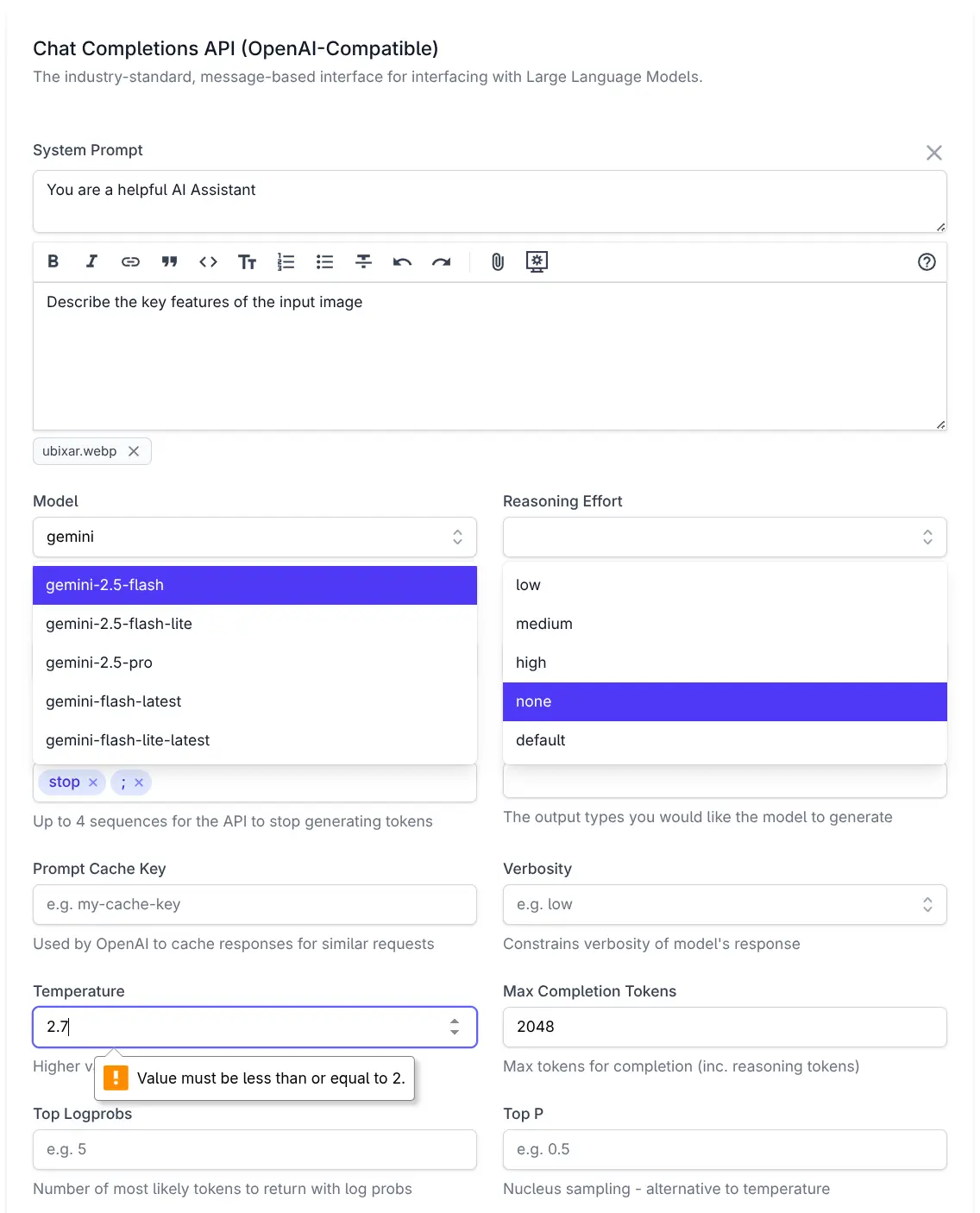
Task: Open the Verbosity dropdown
Action: [x=927, y=904]
